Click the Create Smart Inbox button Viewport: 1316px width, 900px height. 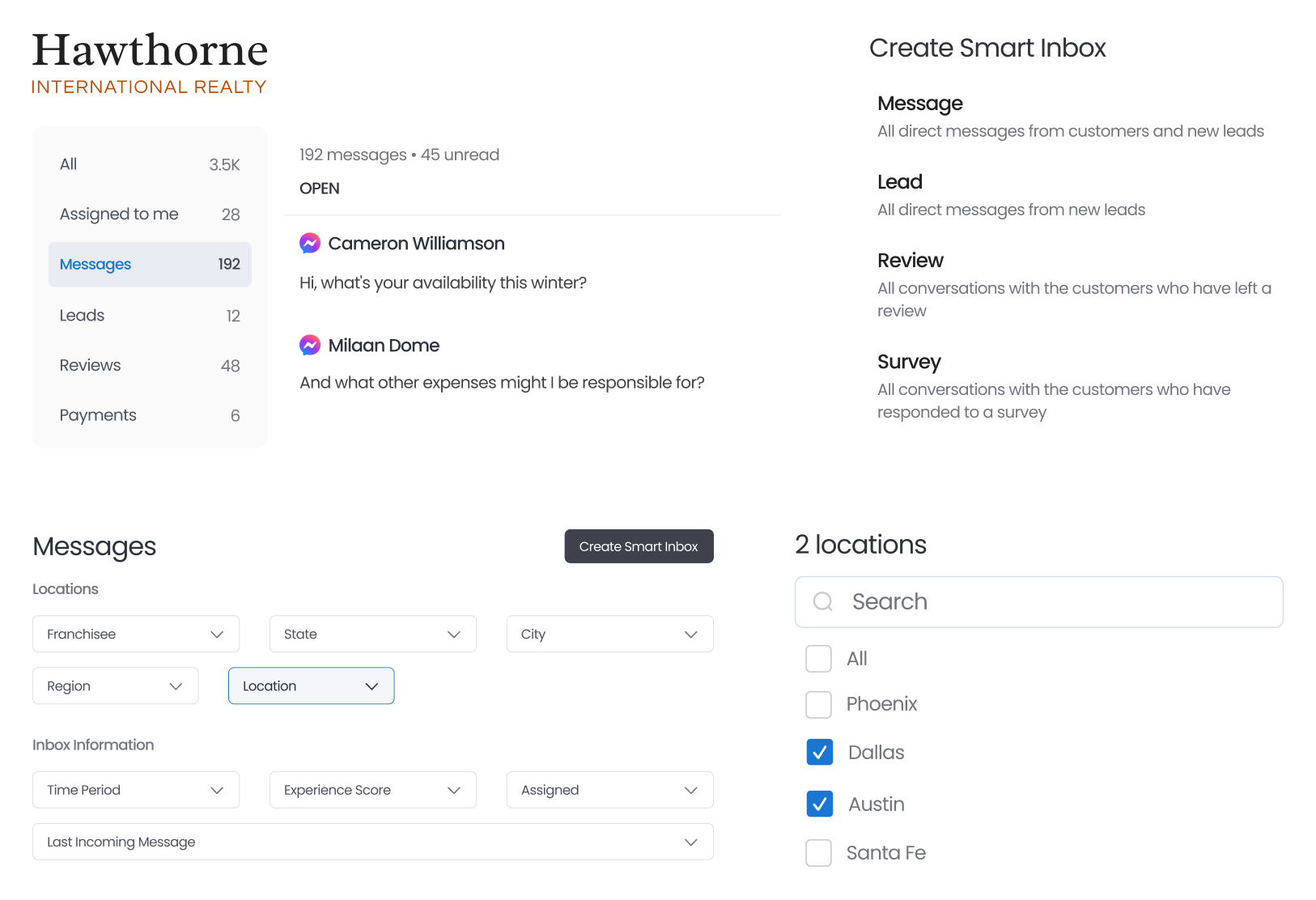pyautogui.click(x=639, y=546)
